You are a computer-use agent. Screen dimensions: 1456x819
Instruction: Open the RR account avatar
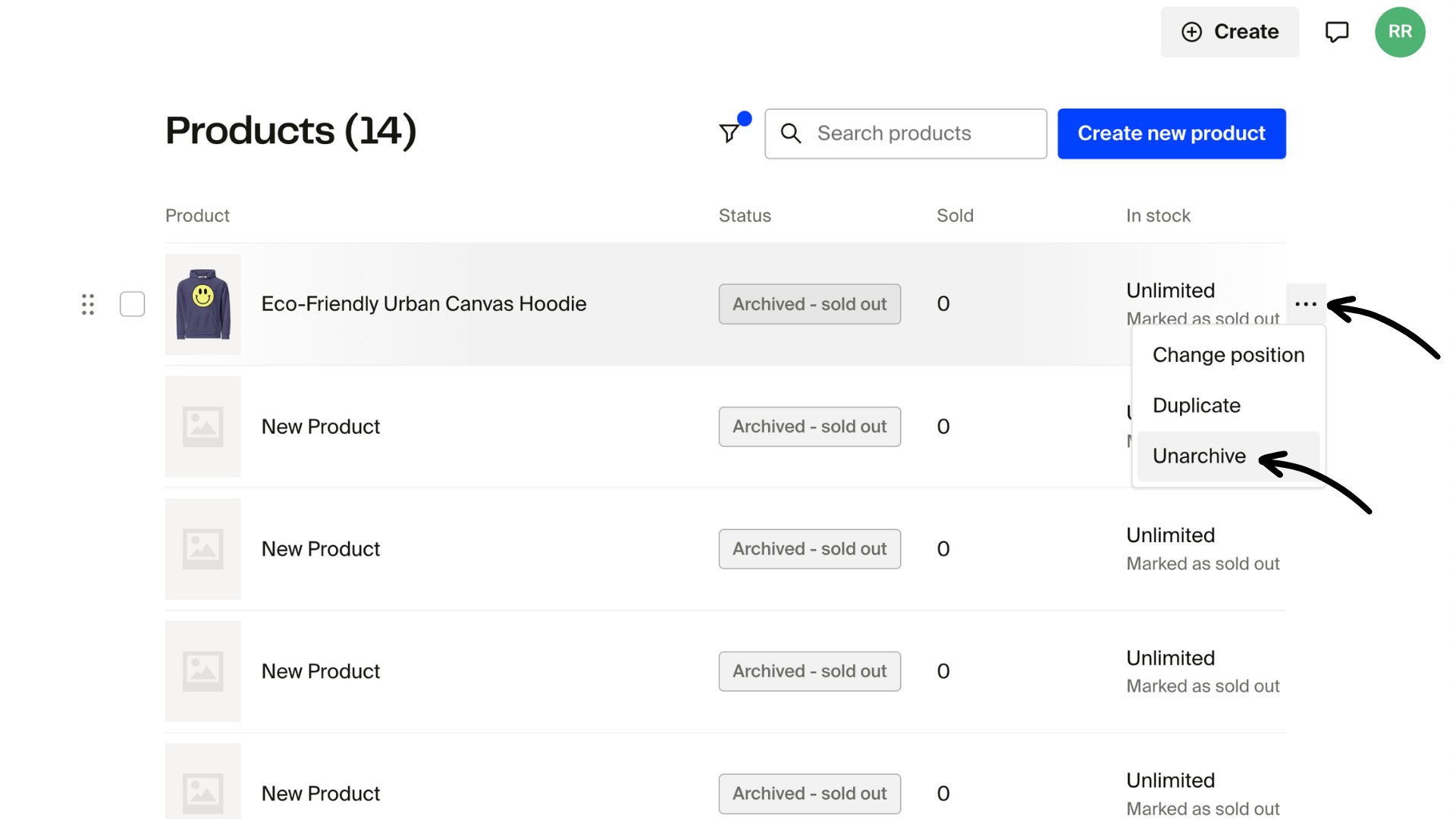point(1400,32)
